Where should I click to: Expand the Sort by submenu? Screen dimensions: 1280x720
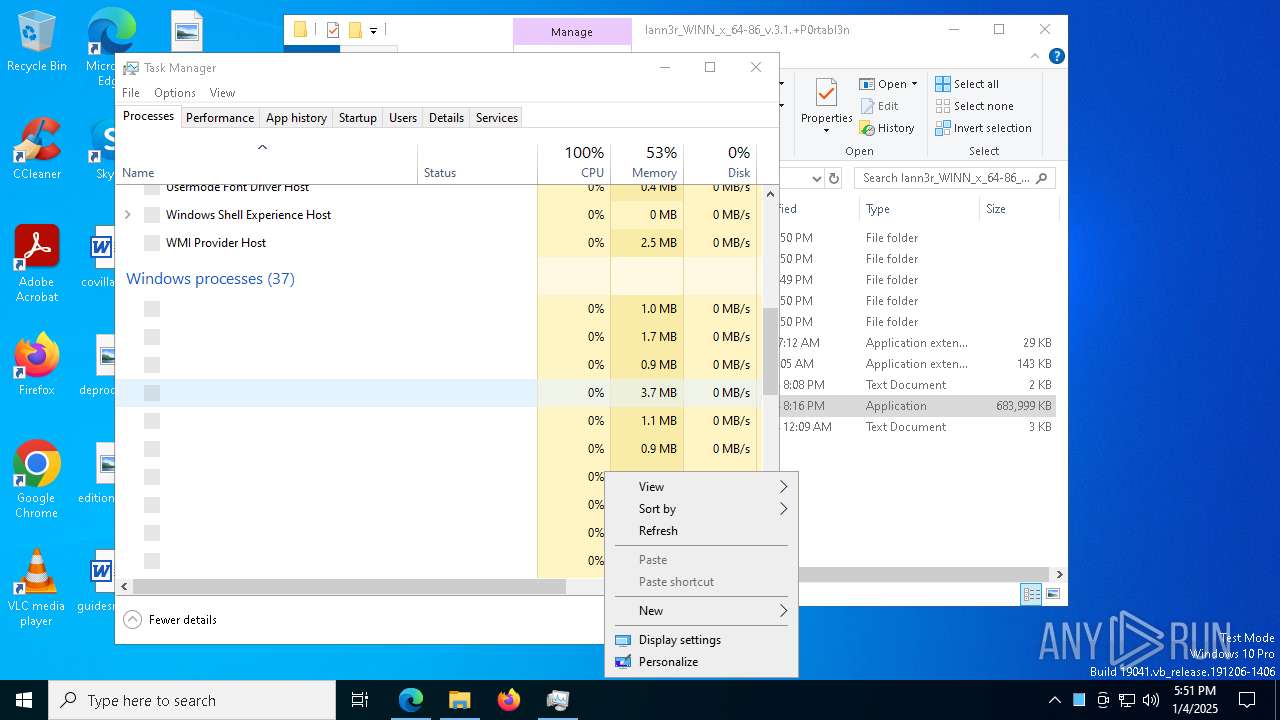click(701, 509)
